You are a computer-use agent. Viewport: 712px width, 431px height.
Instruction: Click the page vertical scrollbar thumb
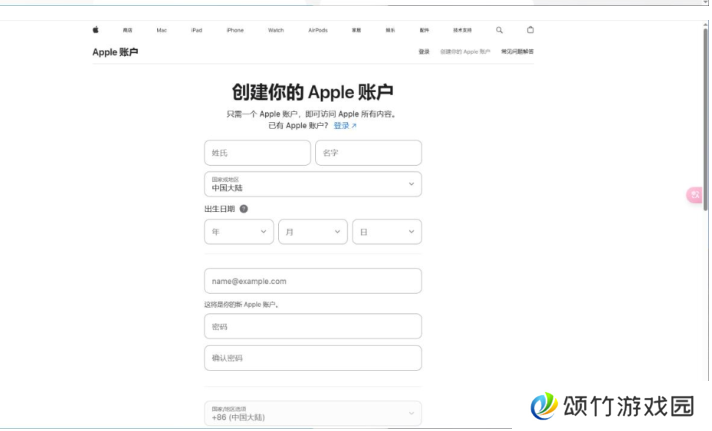(x=706, y=118)
